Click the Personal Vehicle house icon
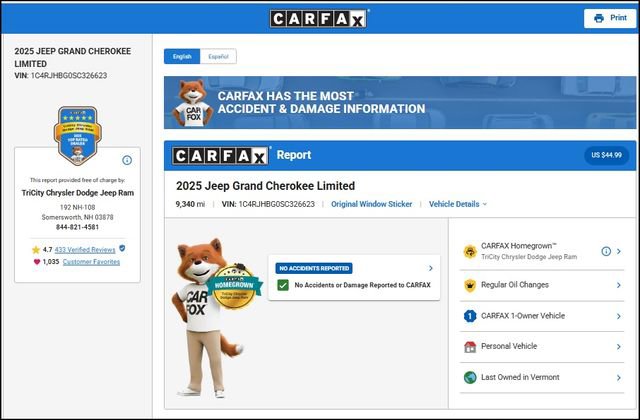640x420 pixels. coord(470,347)
